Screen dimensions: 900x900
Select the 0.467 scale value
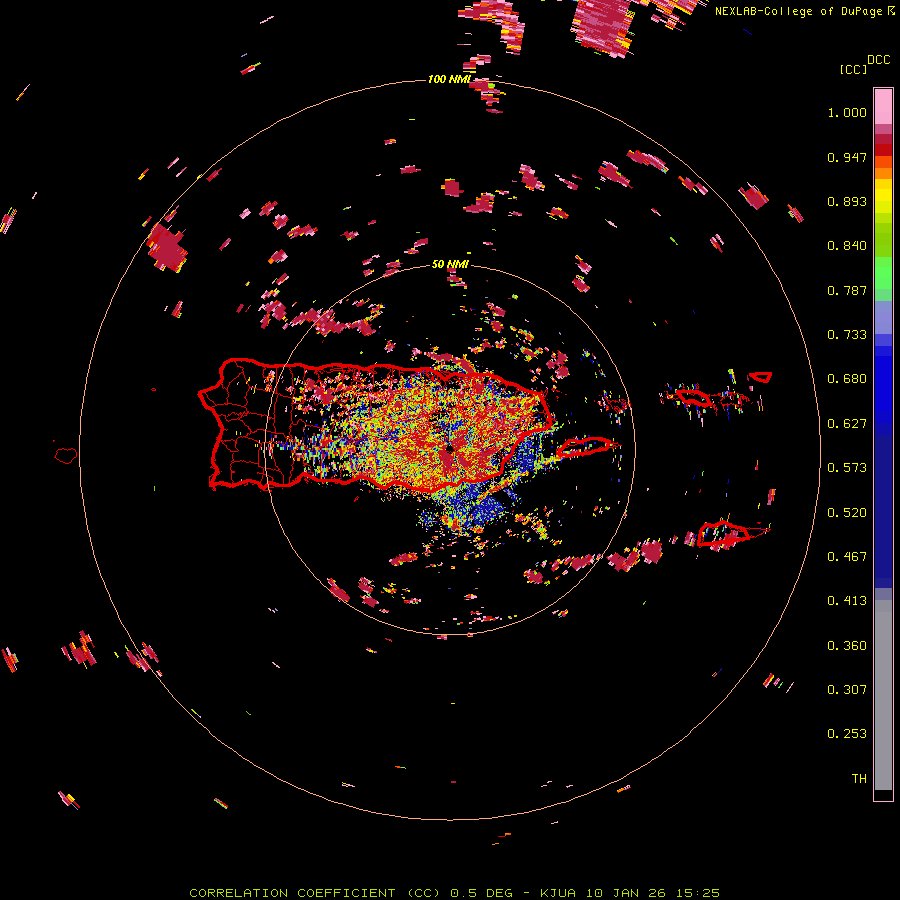point(847,557)
